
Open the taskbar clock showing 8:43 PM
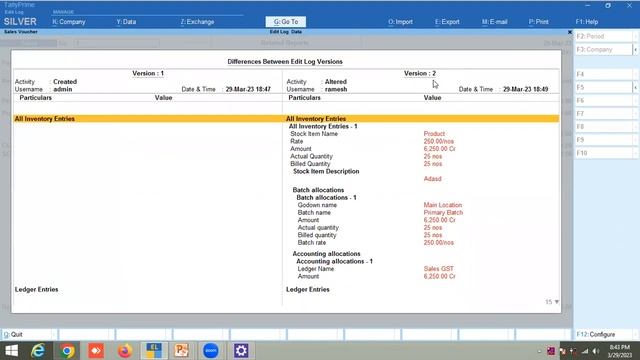coord(620,351)
